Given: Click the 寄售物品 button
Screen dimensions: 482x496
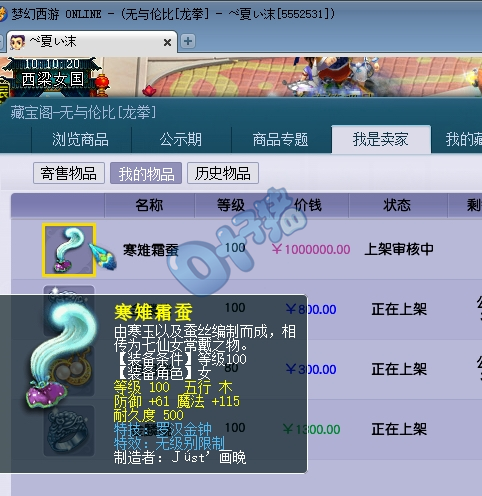Looking at the screenshot, I should point(69,173).
